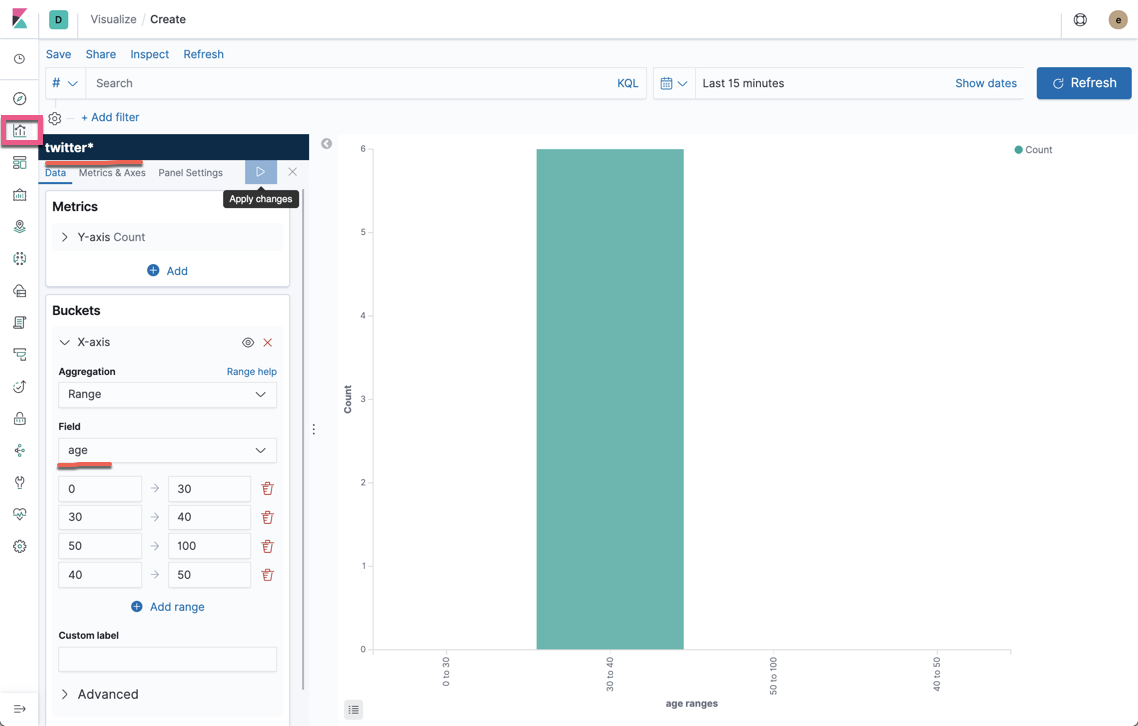Switch to Panel Settings tab

click(x=191, y=173)
